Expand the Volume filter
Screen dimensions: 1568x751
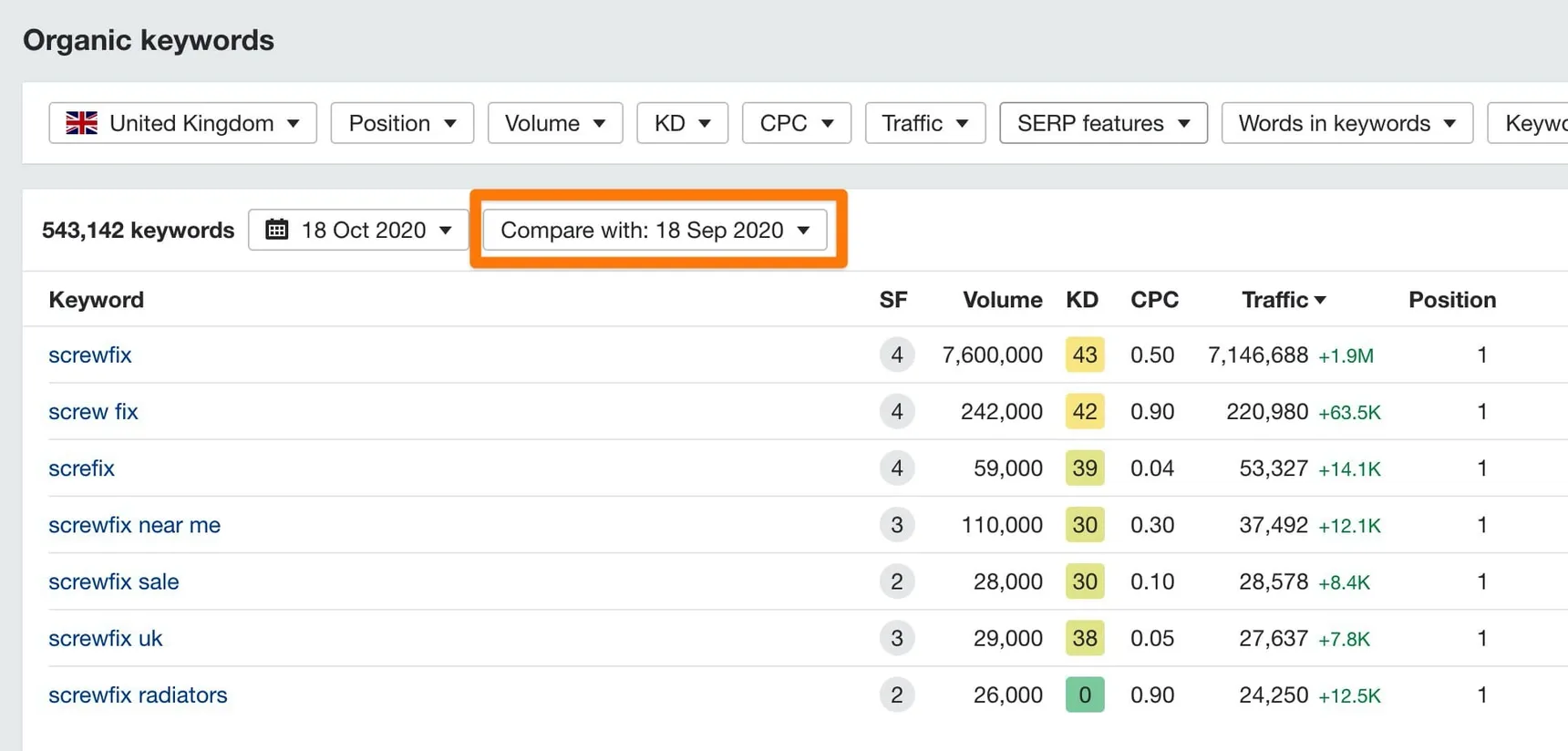[555, 123]
